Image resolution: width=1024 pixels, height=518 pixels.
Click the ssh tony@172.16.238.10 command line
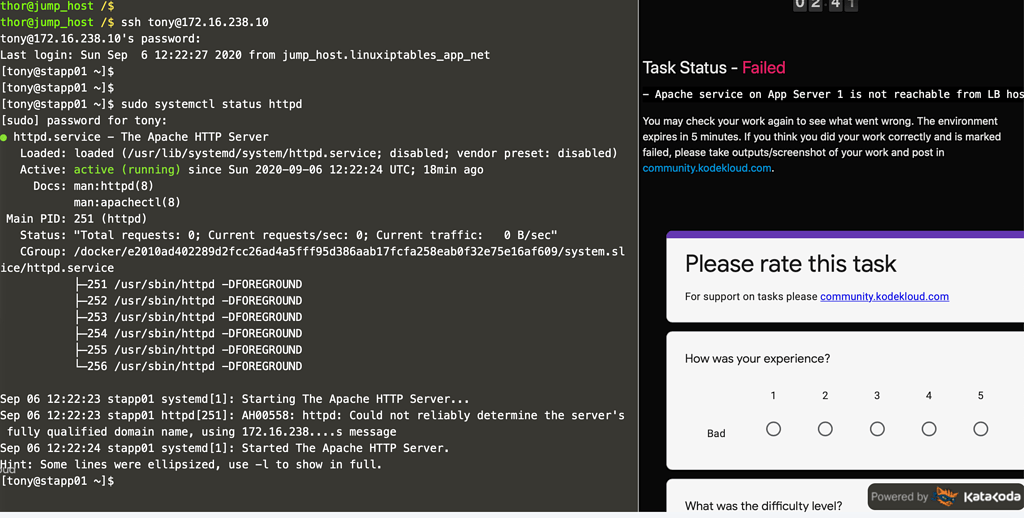(184, 22)
